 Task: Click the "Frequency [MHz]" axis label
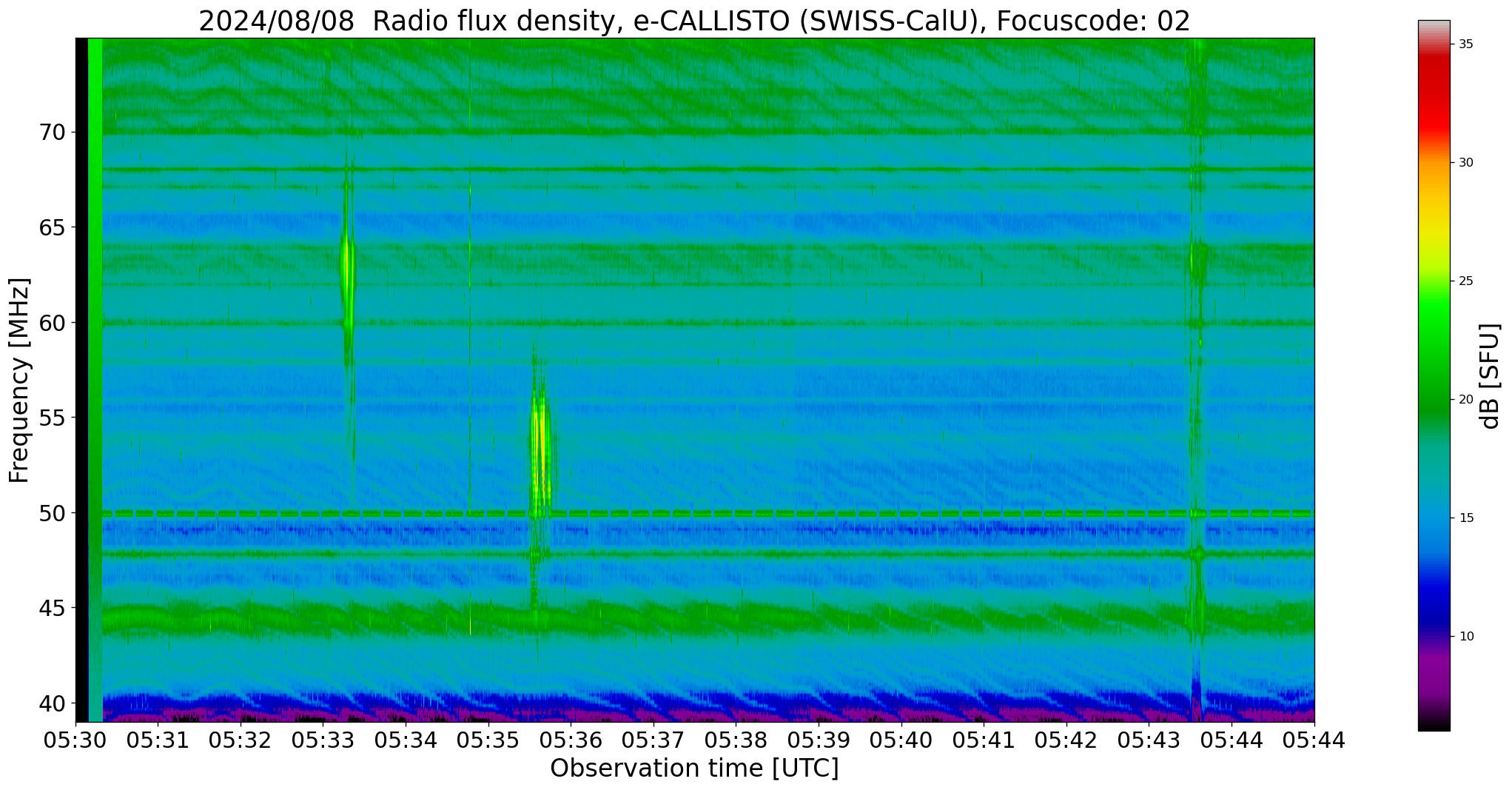[x=19, y=381]
